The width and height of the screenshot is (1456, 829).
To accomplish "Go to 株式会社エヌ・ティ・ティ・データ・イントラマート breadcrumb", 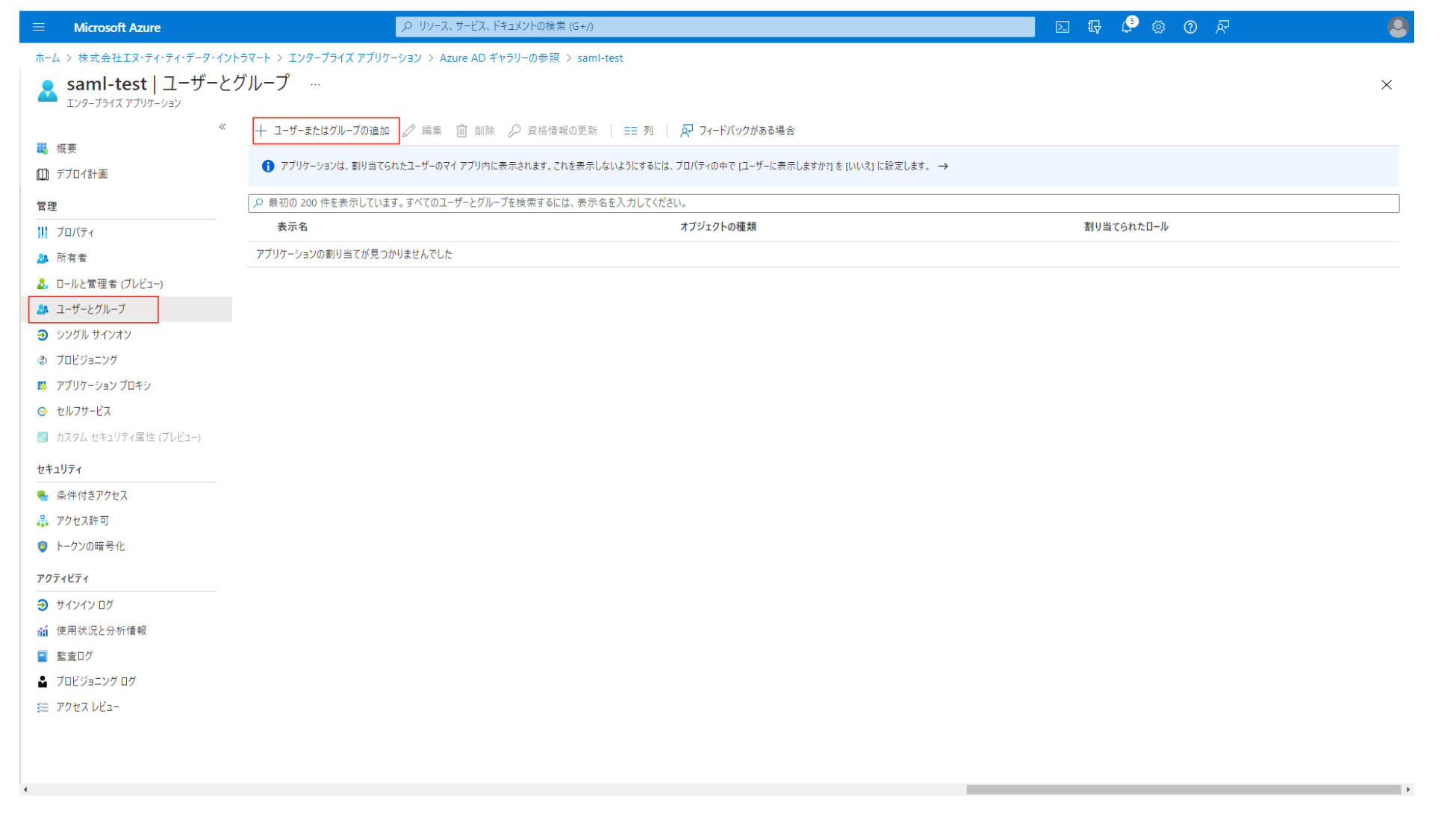I will click(x=175, y=58).
